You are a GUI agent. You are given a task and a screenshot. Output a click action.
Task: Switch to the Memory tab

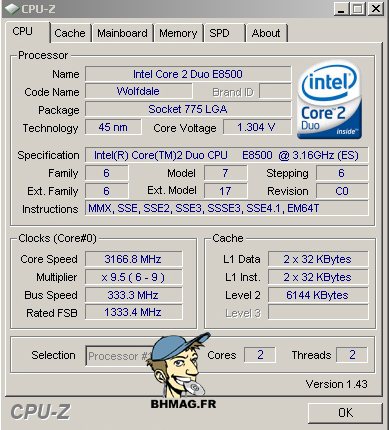[x=178, y=33]
